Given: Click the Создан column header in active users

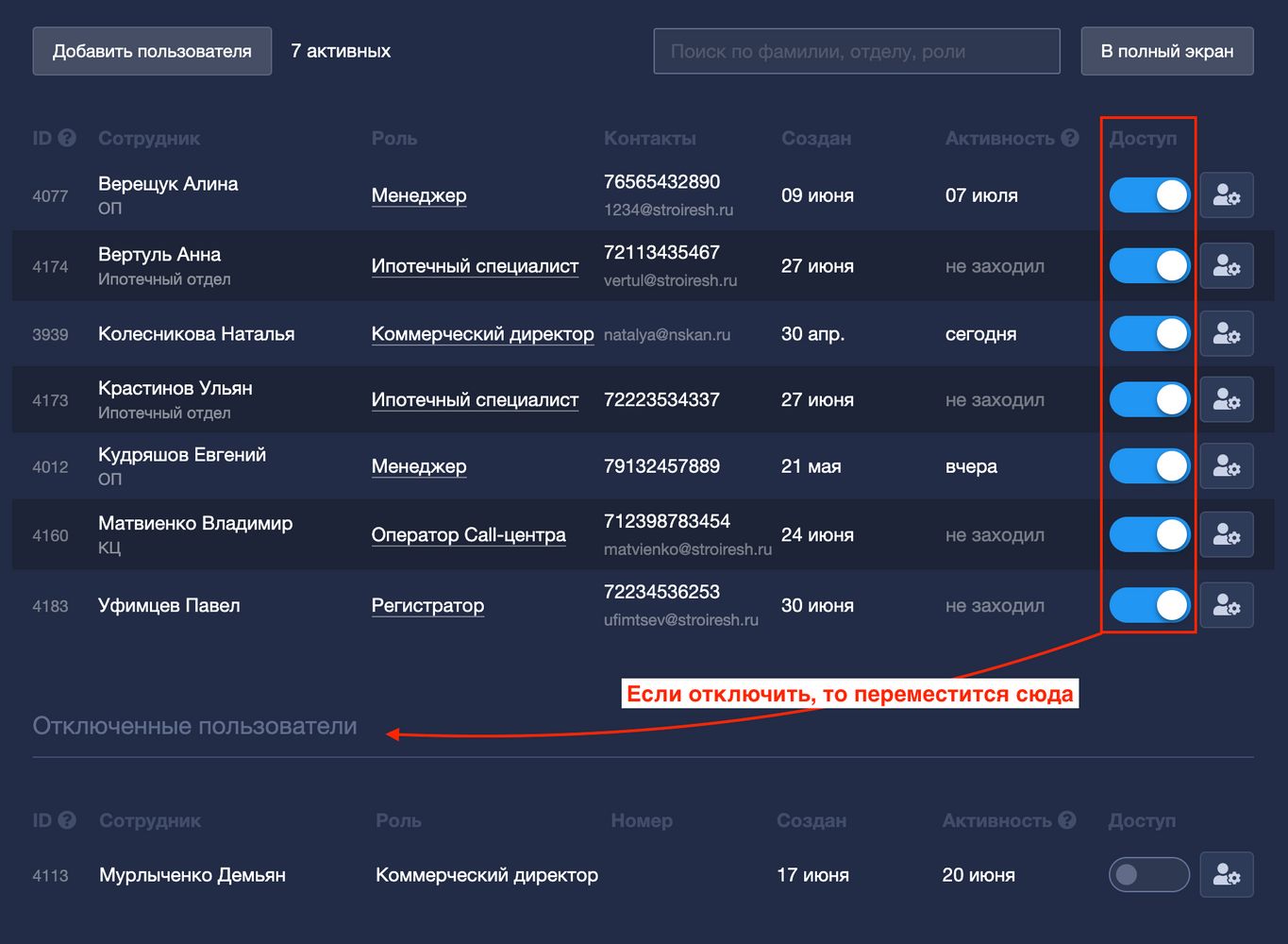Looking at the screenshot, I should [816, 138].
